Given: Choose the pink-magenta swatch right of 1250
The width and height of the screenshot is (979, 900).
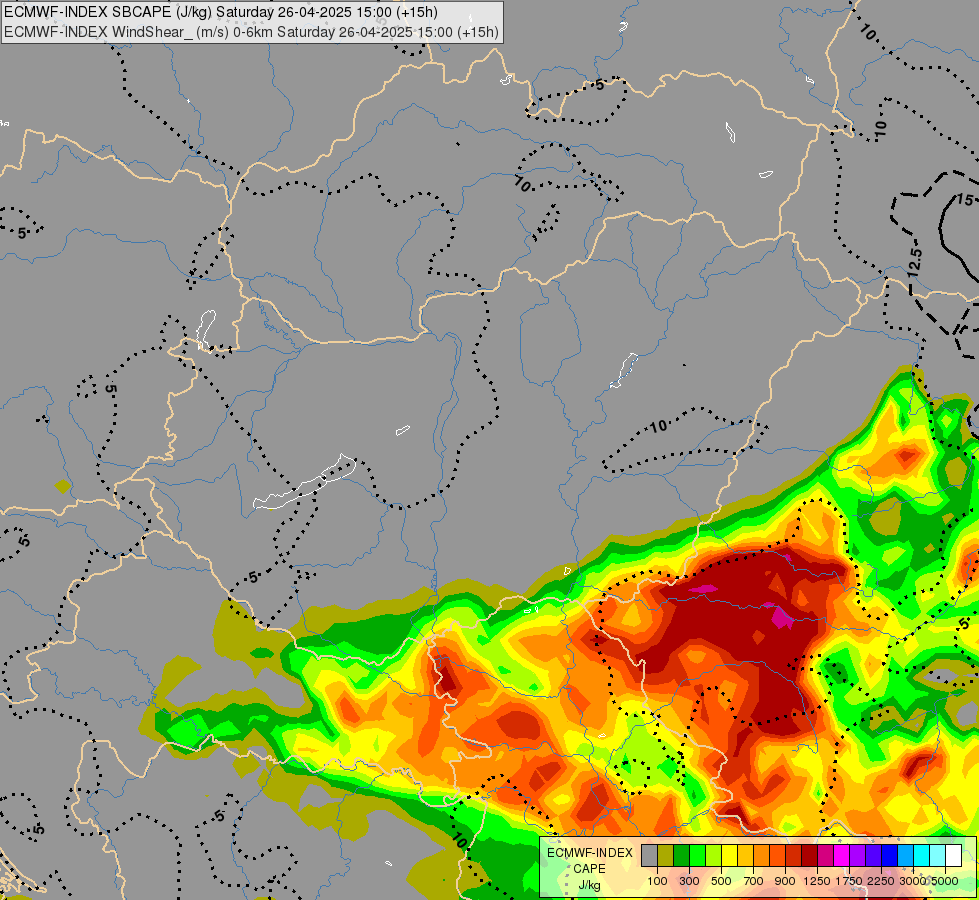Looking at the screenshot, I should pos(825,856).
